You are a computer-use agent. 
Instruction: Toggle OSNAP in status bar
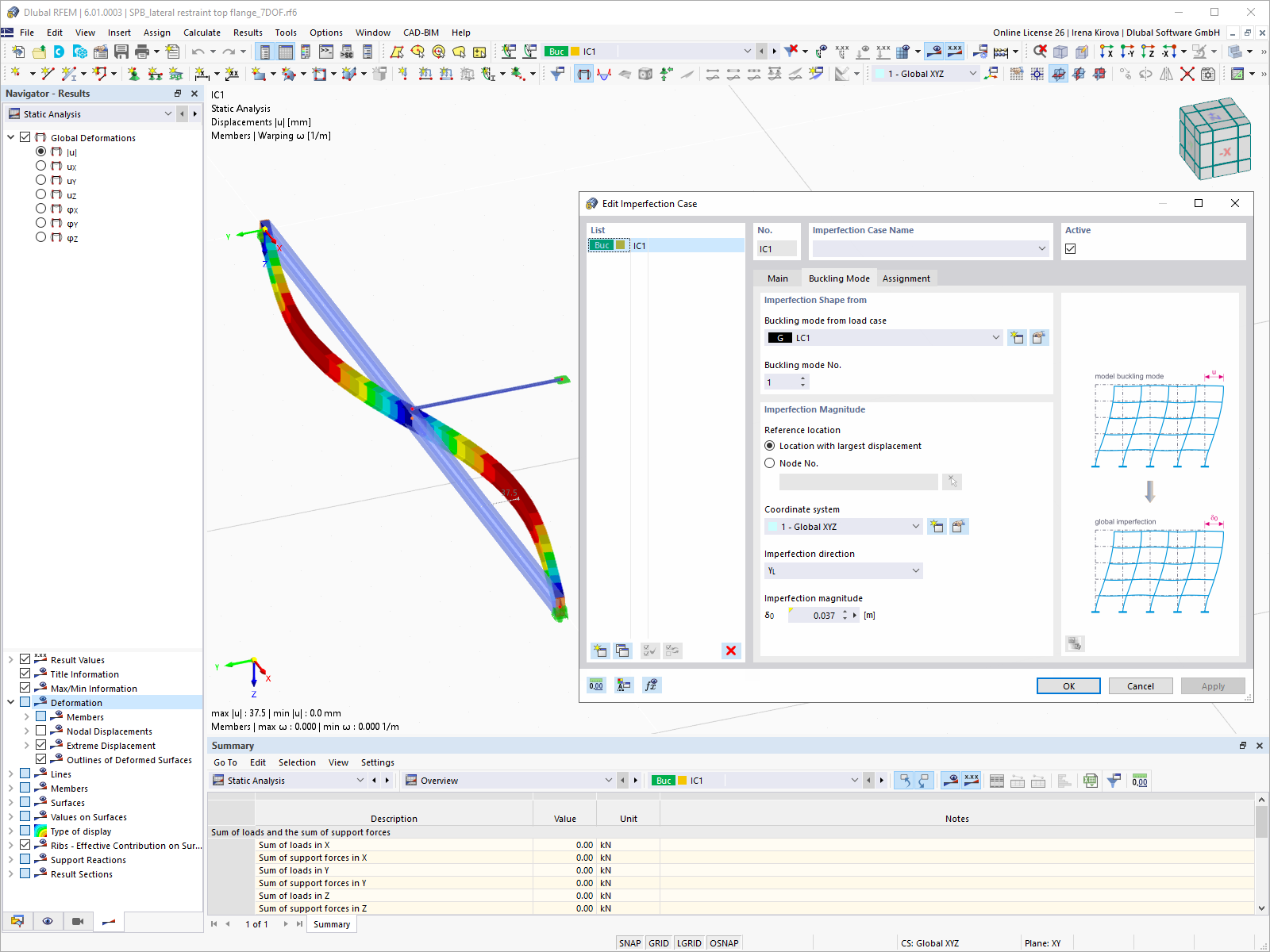(724, 943)
